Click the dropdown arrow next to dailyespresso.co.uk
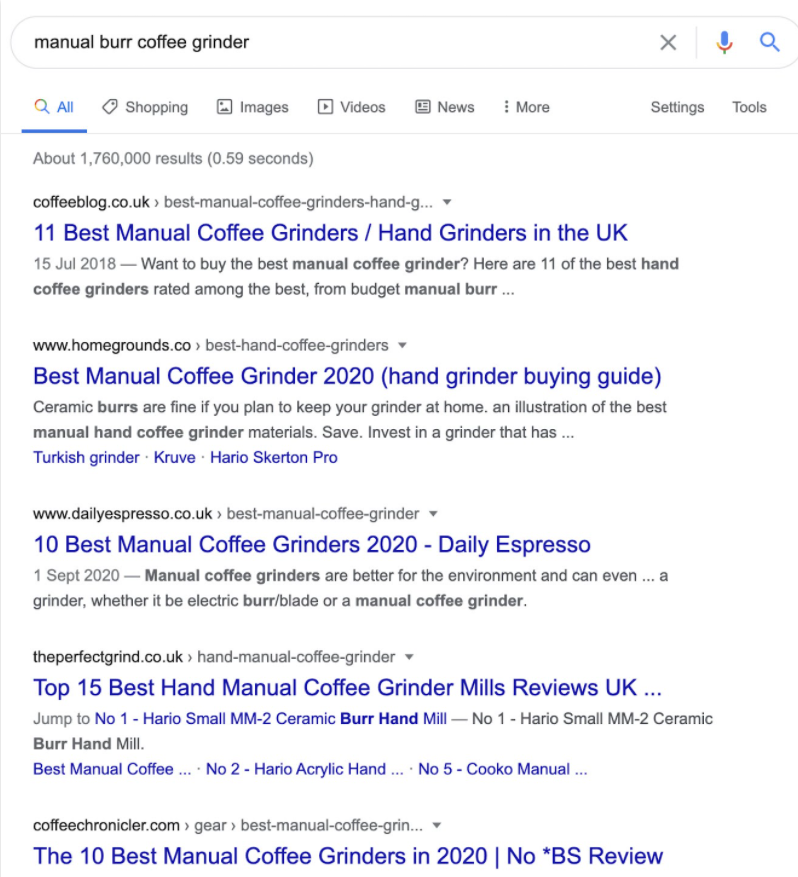This screenshot has width=798, height=877. (x=432, y=513)
